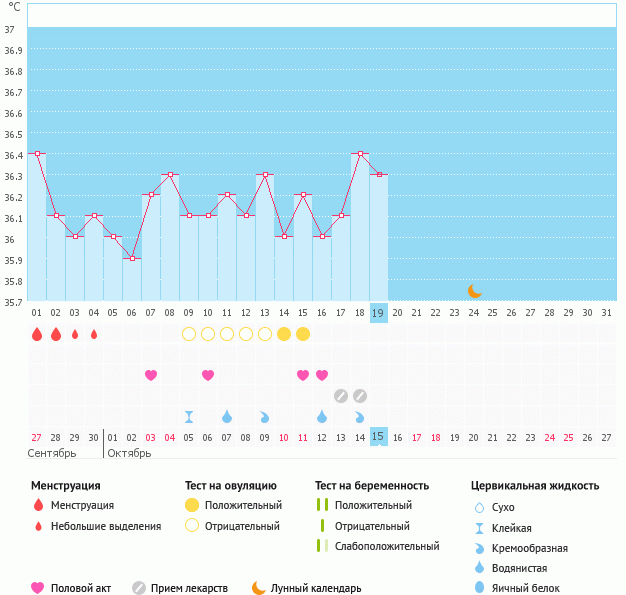Toggle positive ovulation test on day 15

(x=303, y=334)
